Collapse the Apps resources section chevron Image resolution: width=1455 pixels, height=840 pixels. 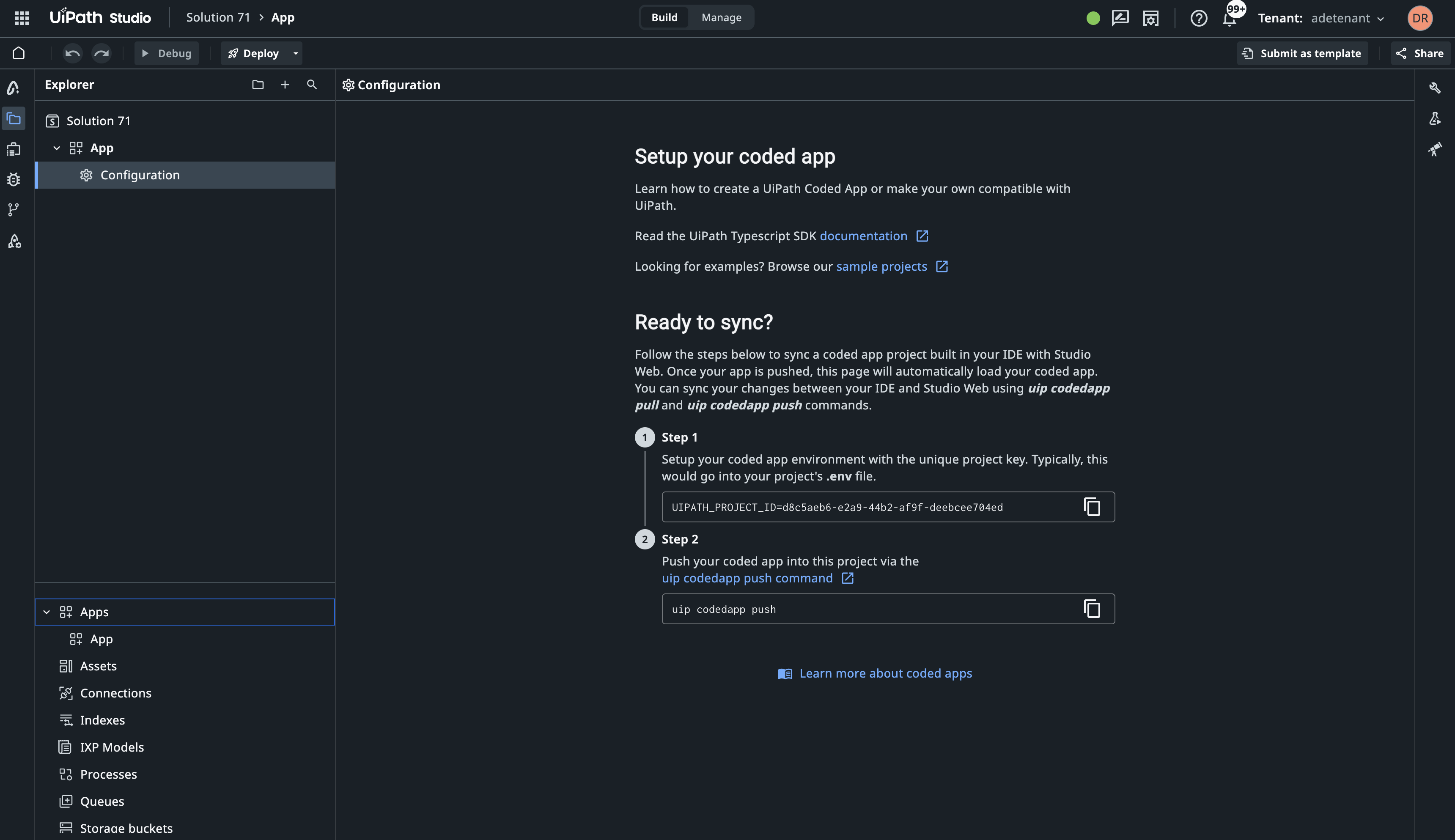[47, 612]
